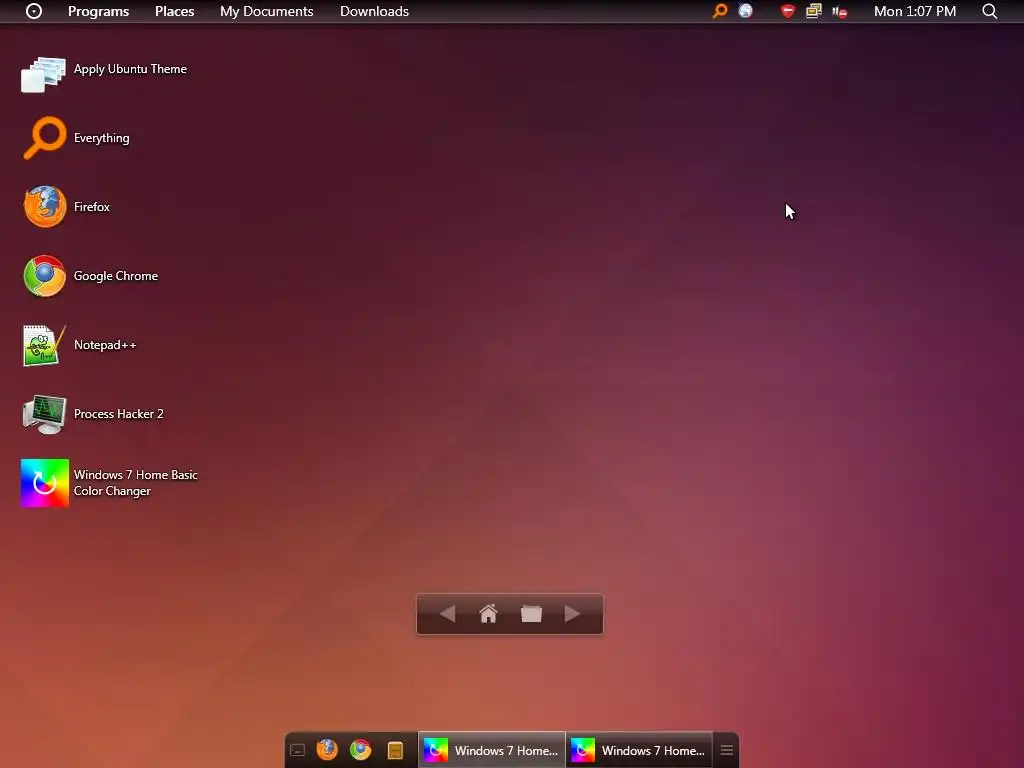
Task: Open the Places menu
Action: tap(174, 11)
